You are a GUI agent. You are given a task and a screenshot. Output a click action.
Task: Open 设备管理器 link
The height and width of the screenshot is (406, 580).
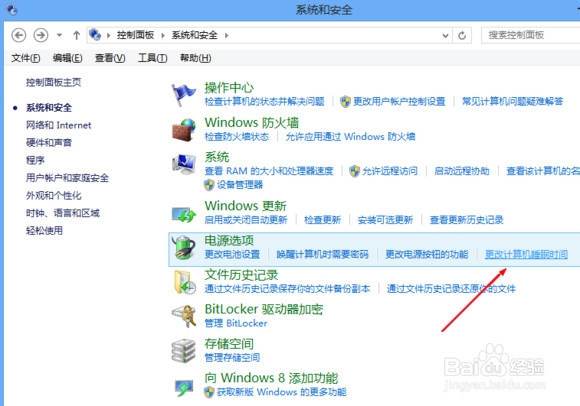[240, 185]
